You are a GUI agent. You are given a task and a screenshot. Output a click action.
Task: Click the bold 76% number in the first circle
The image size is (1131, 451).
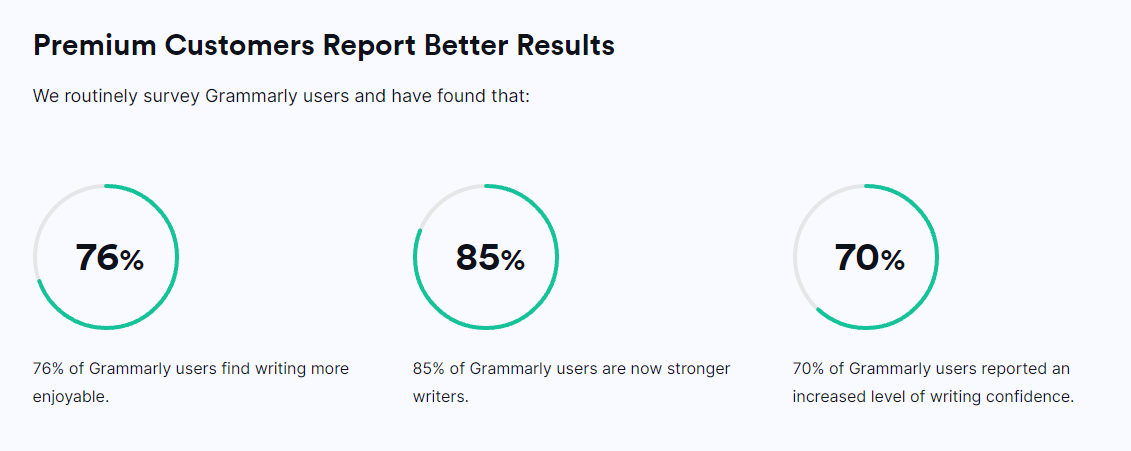[x=110, y=258]
